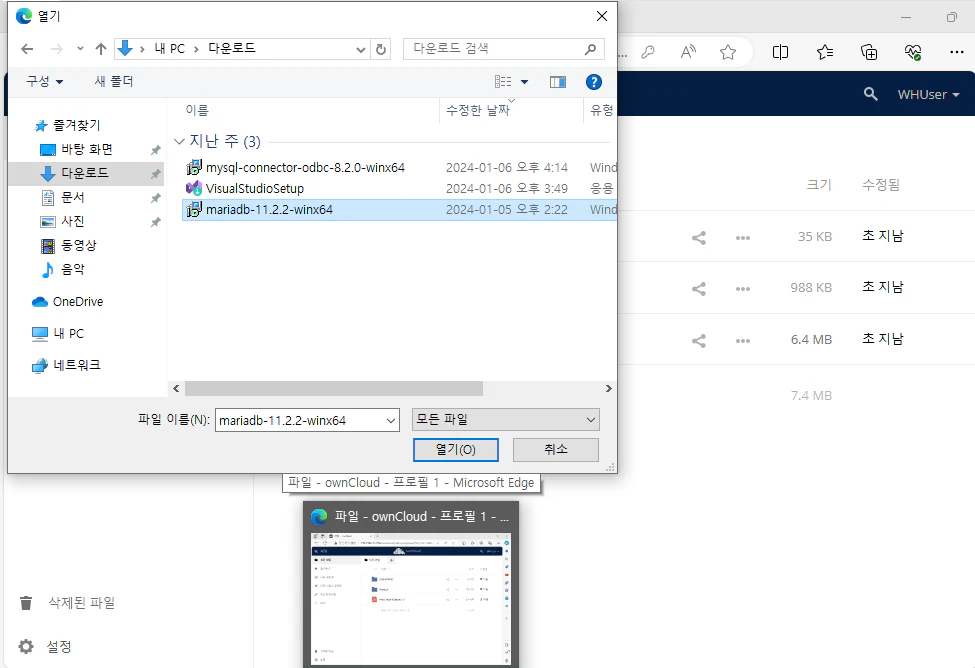Select 다운로드 in navigation pane

[85, 173]
